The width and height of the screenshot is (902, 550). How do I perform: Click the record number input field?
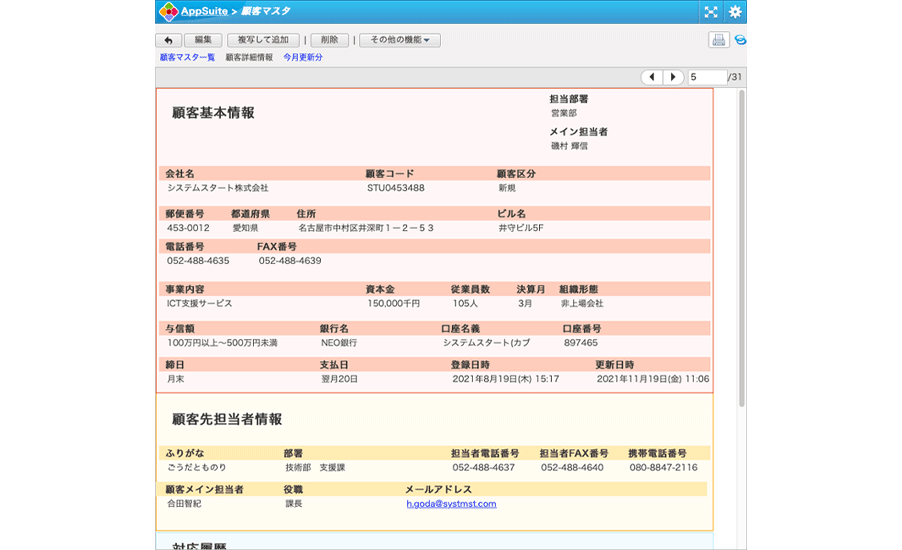coord(706,77)
